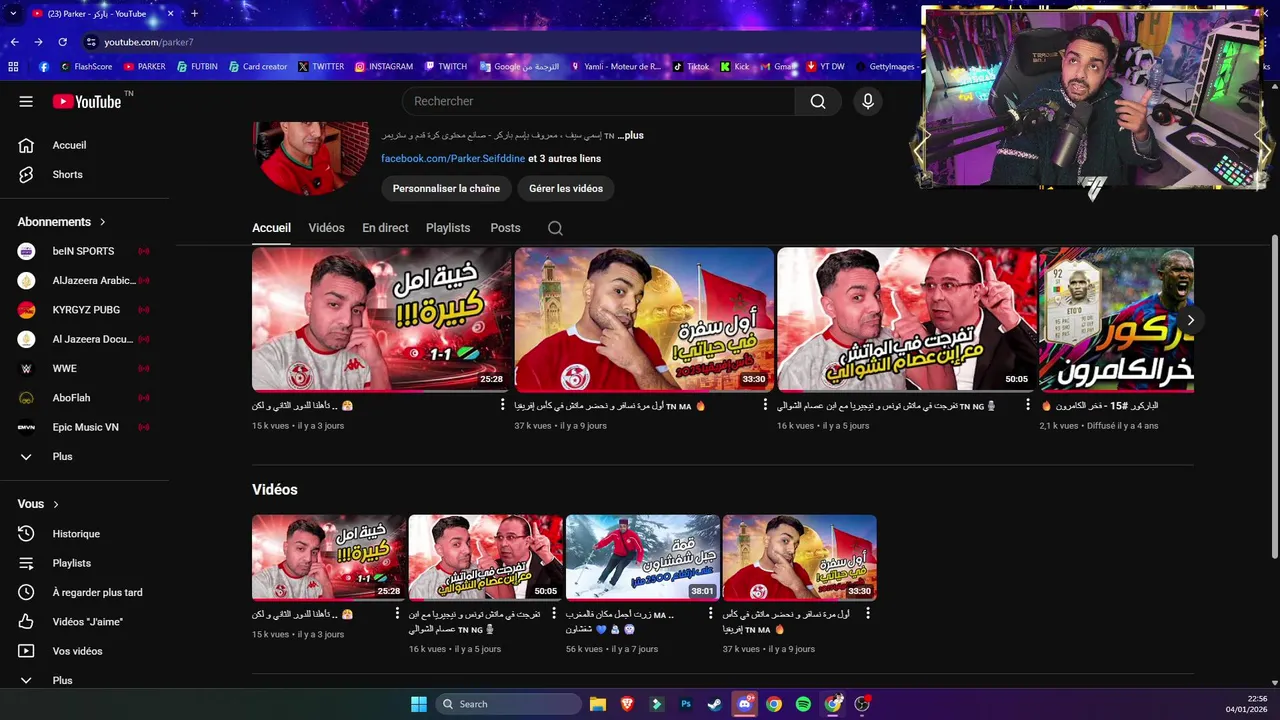Go back with browser back arrow
1280x720 pixels.
click(x=14, y=42)
